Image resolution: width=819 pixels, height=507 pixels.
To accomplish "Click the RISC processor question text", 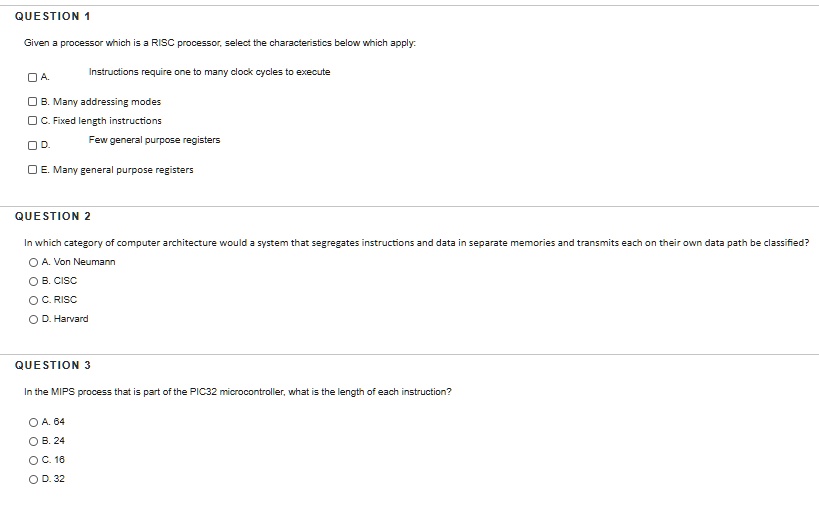I will click(x=220, y=43).
